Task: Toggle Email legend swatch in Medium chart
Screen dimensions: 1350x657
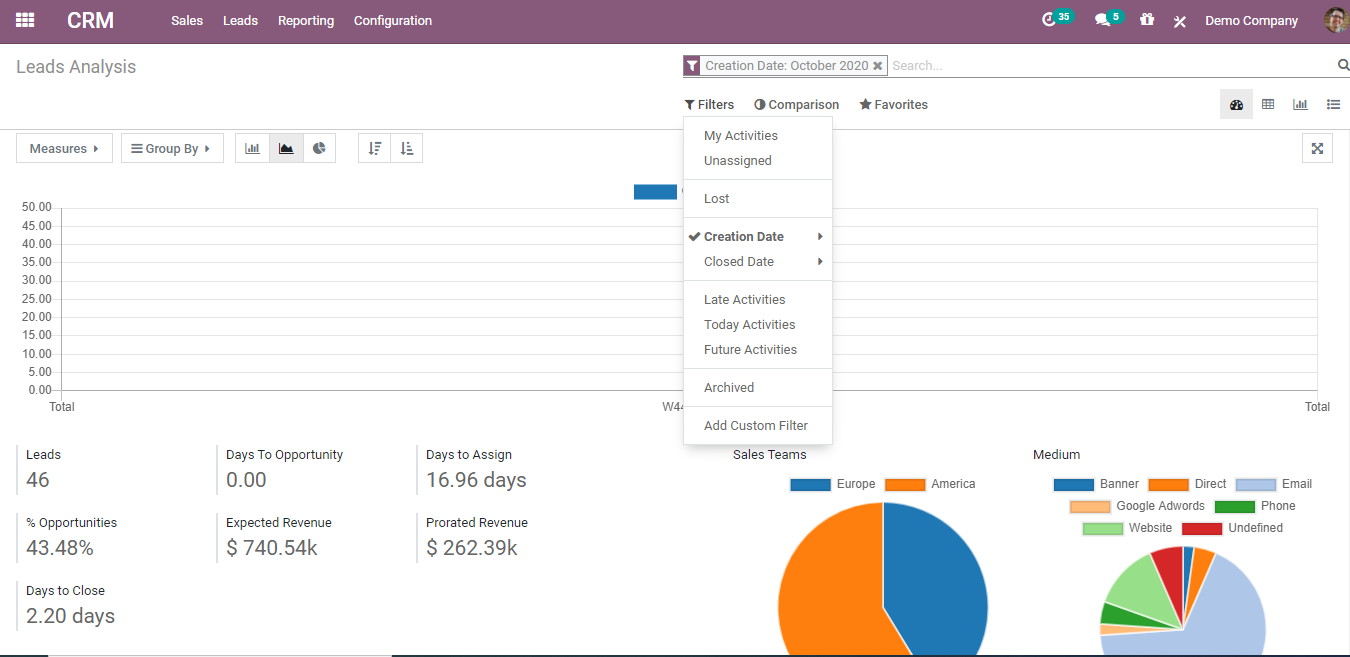Action: [1256, 484]
